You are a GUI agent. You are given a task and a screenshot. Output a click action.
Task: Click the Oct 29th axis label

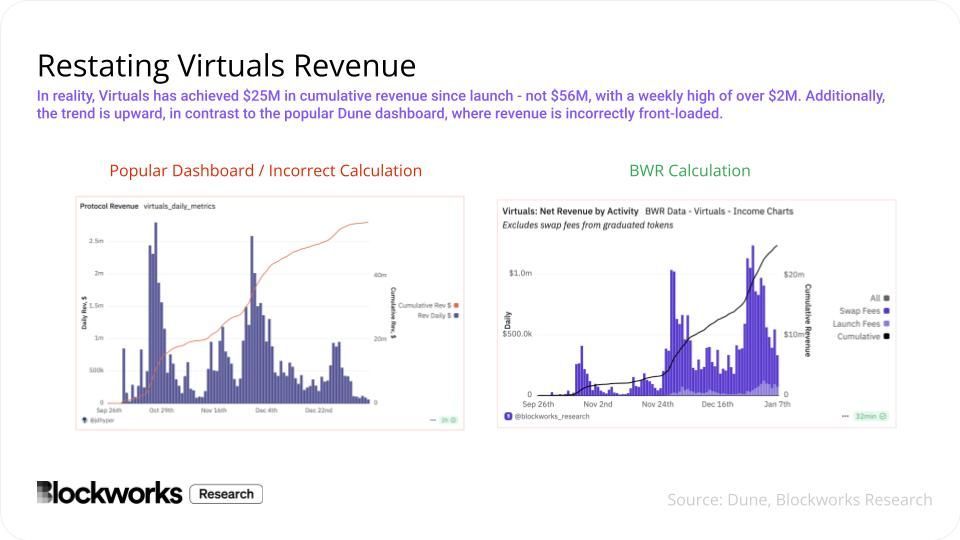pos(161,410)
